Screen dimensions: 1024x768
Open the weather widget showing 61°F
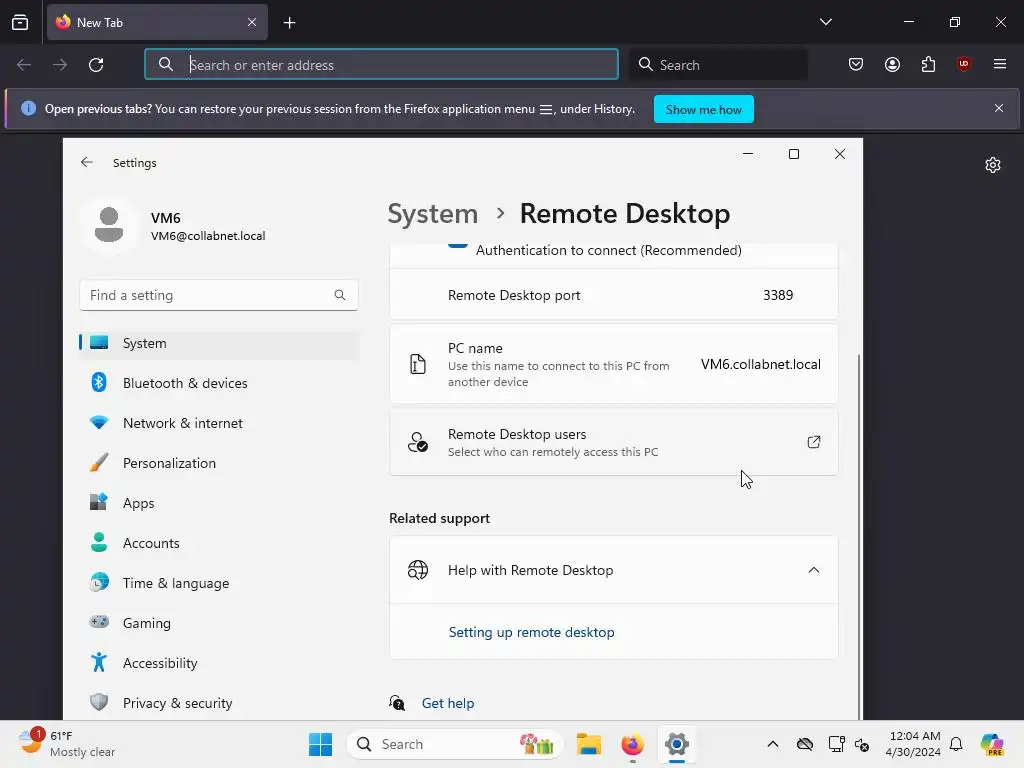point(67,744)
